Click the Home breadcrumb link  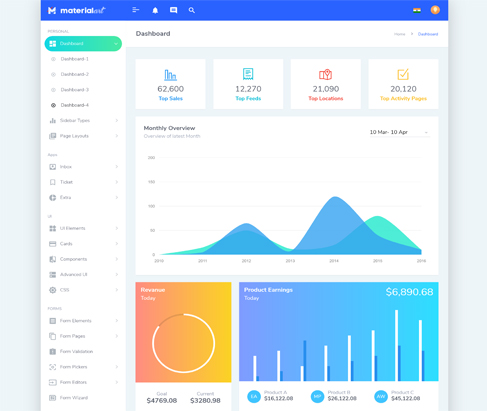399,34
